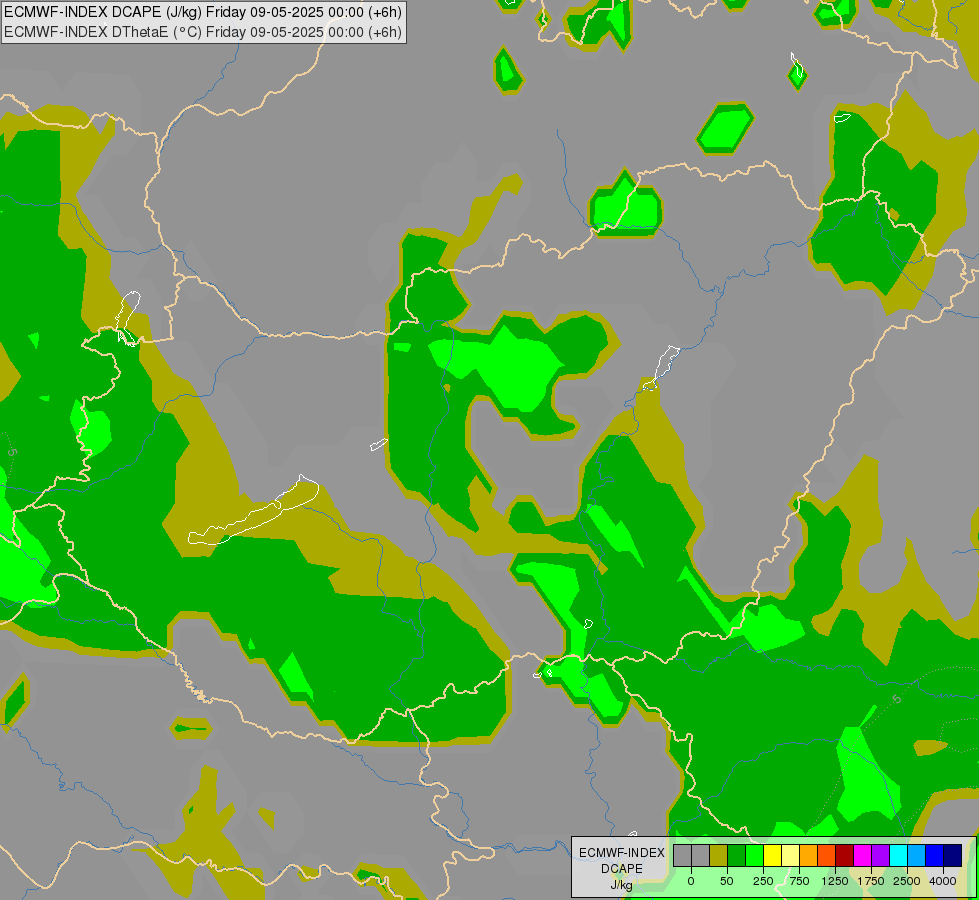Click the legend value 50
The image size is (979, 900).
(727, 881)
